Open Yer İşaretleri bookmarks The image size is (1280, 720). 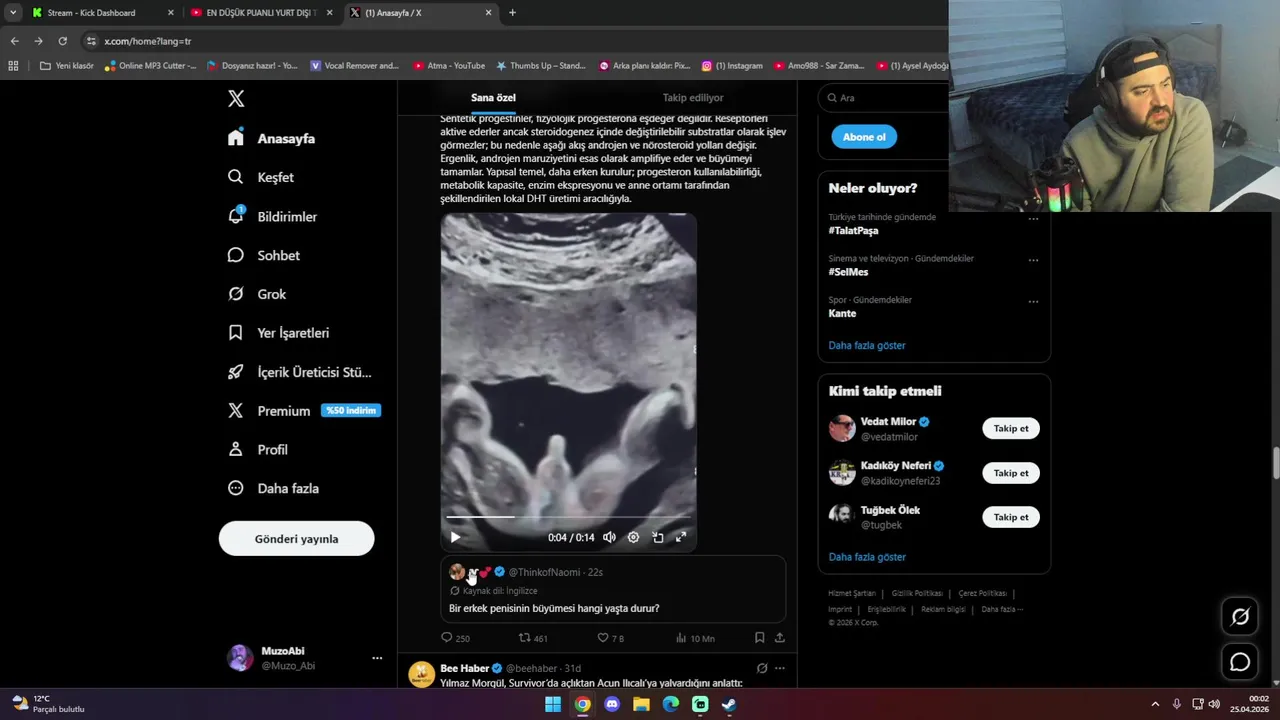click(278, 333)
